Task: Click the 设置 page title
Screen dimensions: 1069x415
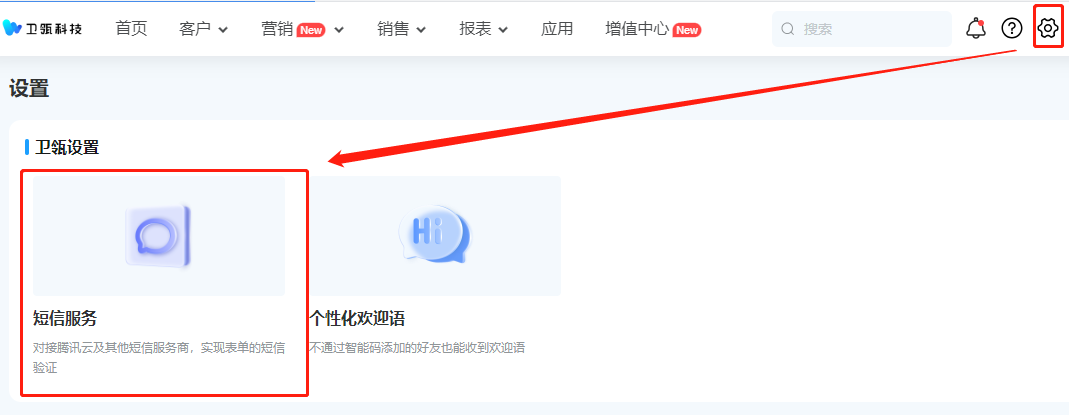Action: (29, 88)
